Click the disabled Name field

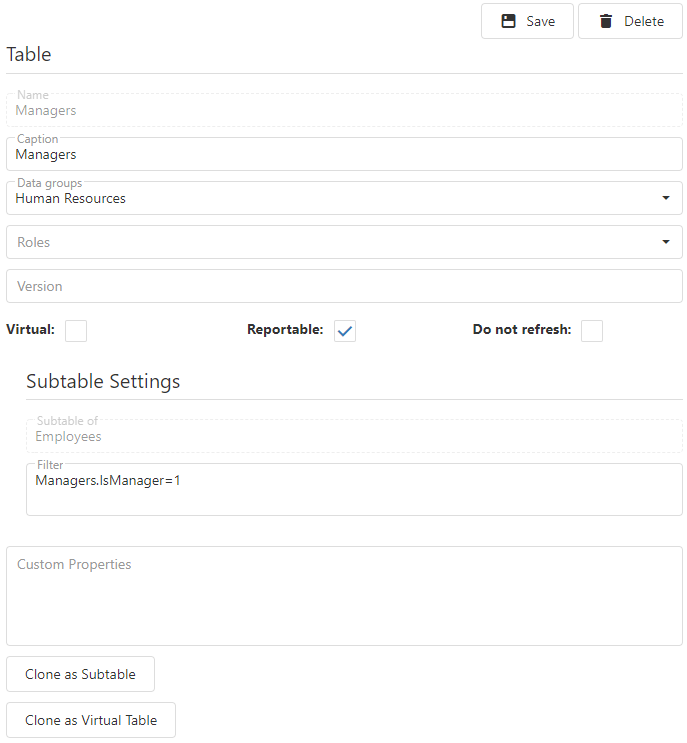(x=344, y=110)
